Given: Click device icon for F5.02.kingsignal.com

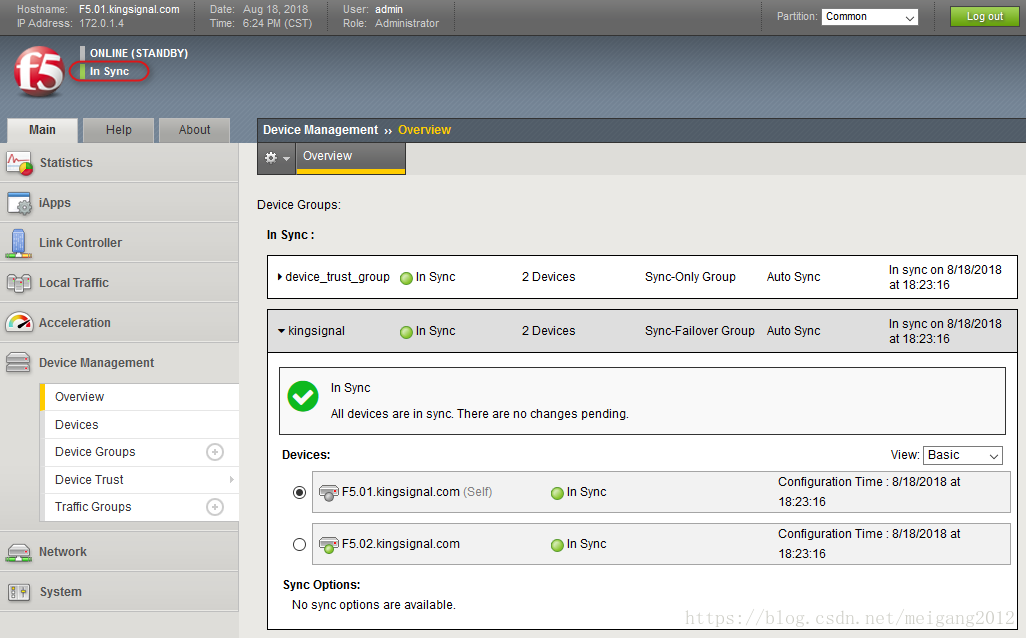Looking at the screenshot, I should 328,544.
